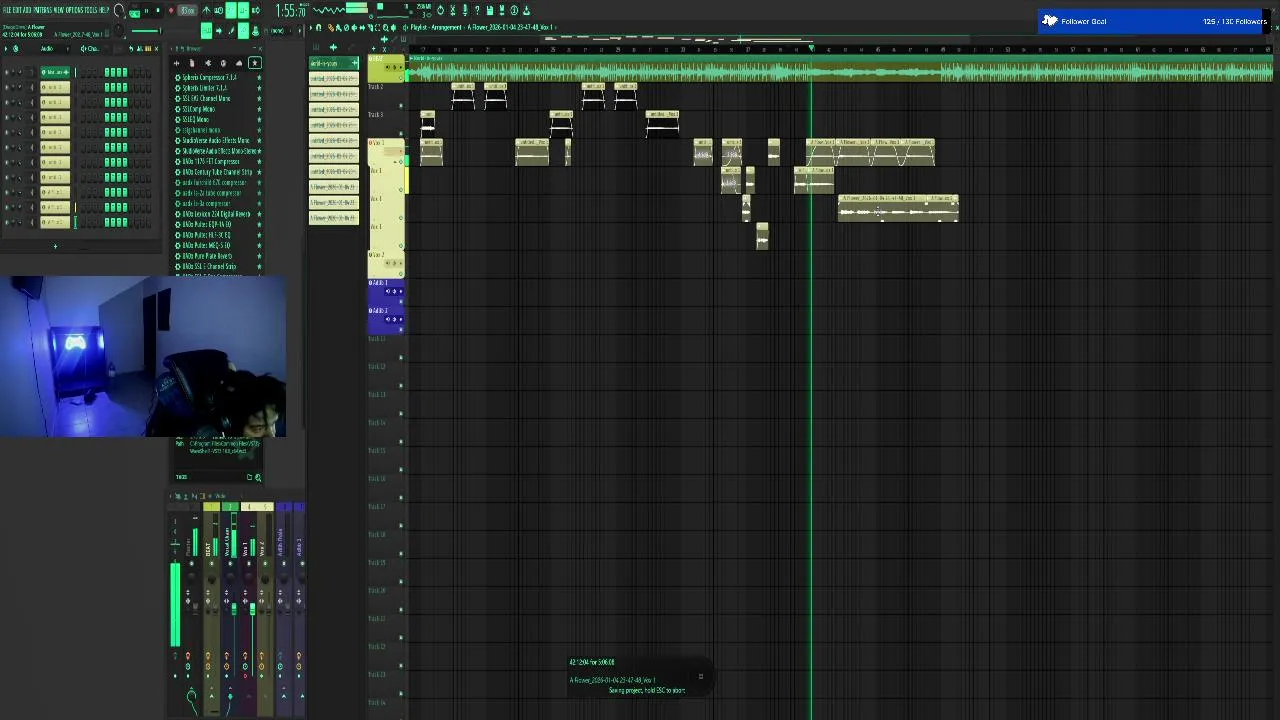Screen dimensions: 1280x720
Task: Open the mixer options menu arrow
Action: (x=170, y=496)
